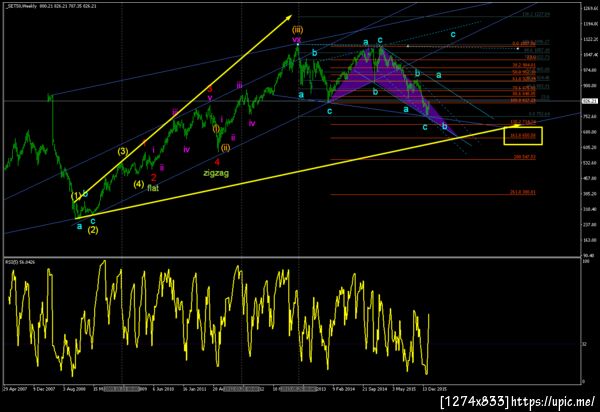The height and width of the screenshot is (412, 600).
Task: Select the green 'flat' wave label
Action: pos(153,188)
